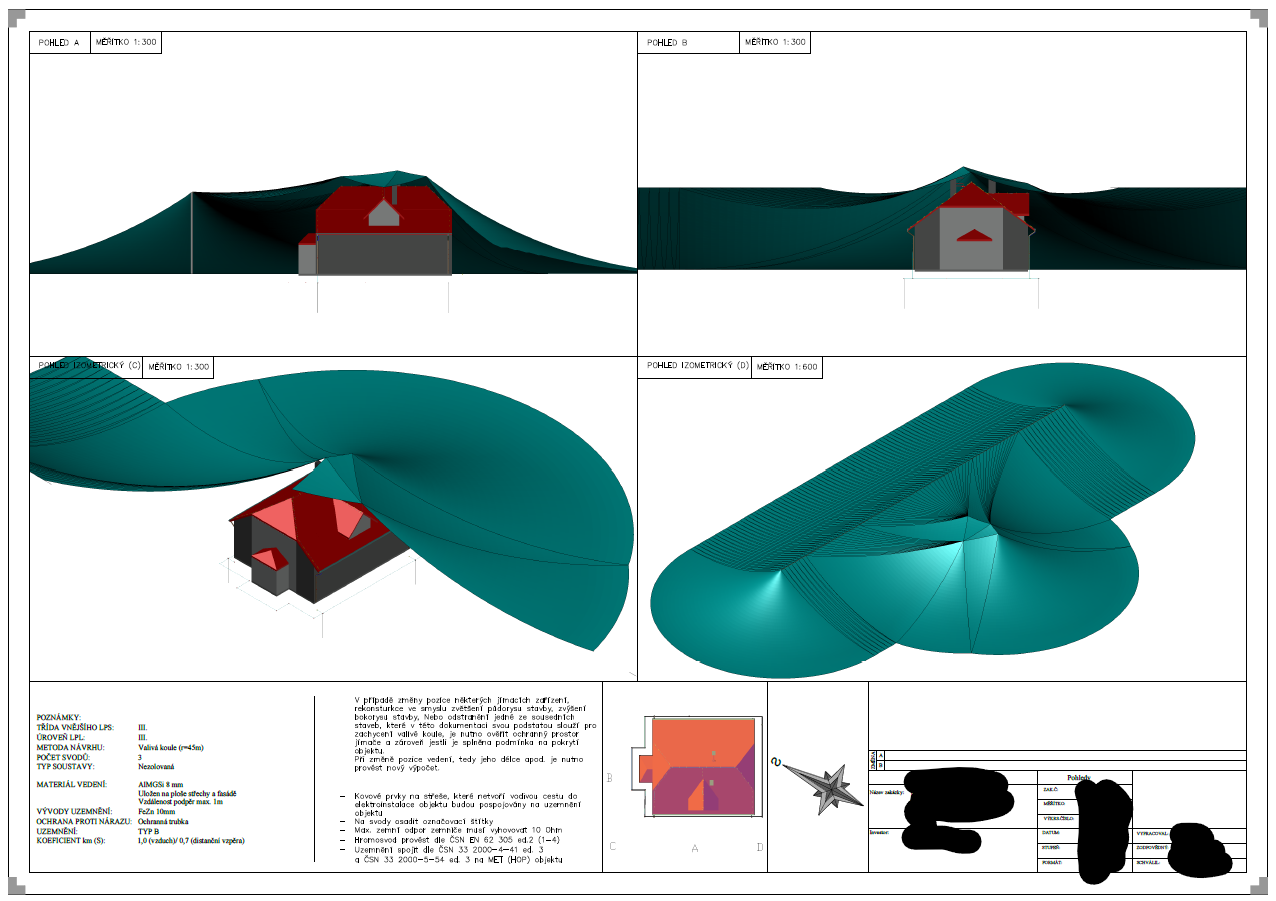This screenshot has height=901, width=1276.
Task: Click the POHLED A view label
Action: (59, 43)
